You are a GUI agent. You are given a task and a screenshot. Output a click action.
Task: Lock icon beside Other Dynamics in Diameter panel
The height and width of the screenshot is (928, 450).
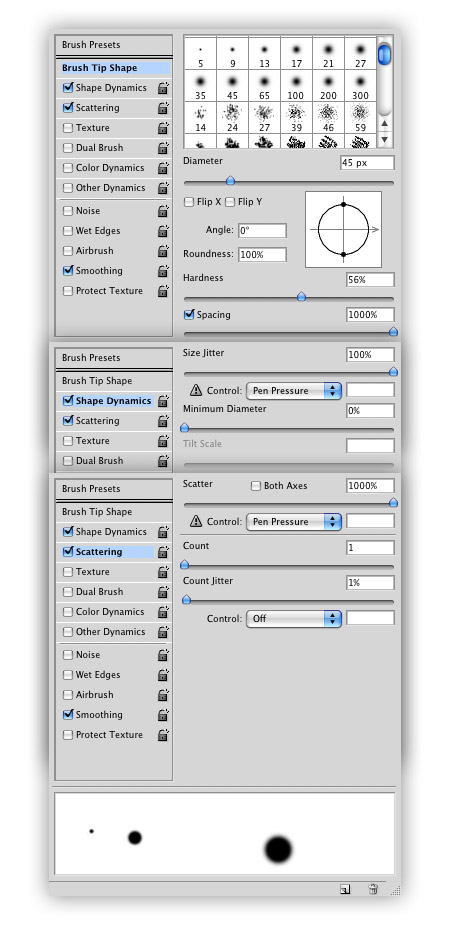click(x=163, y=188)
